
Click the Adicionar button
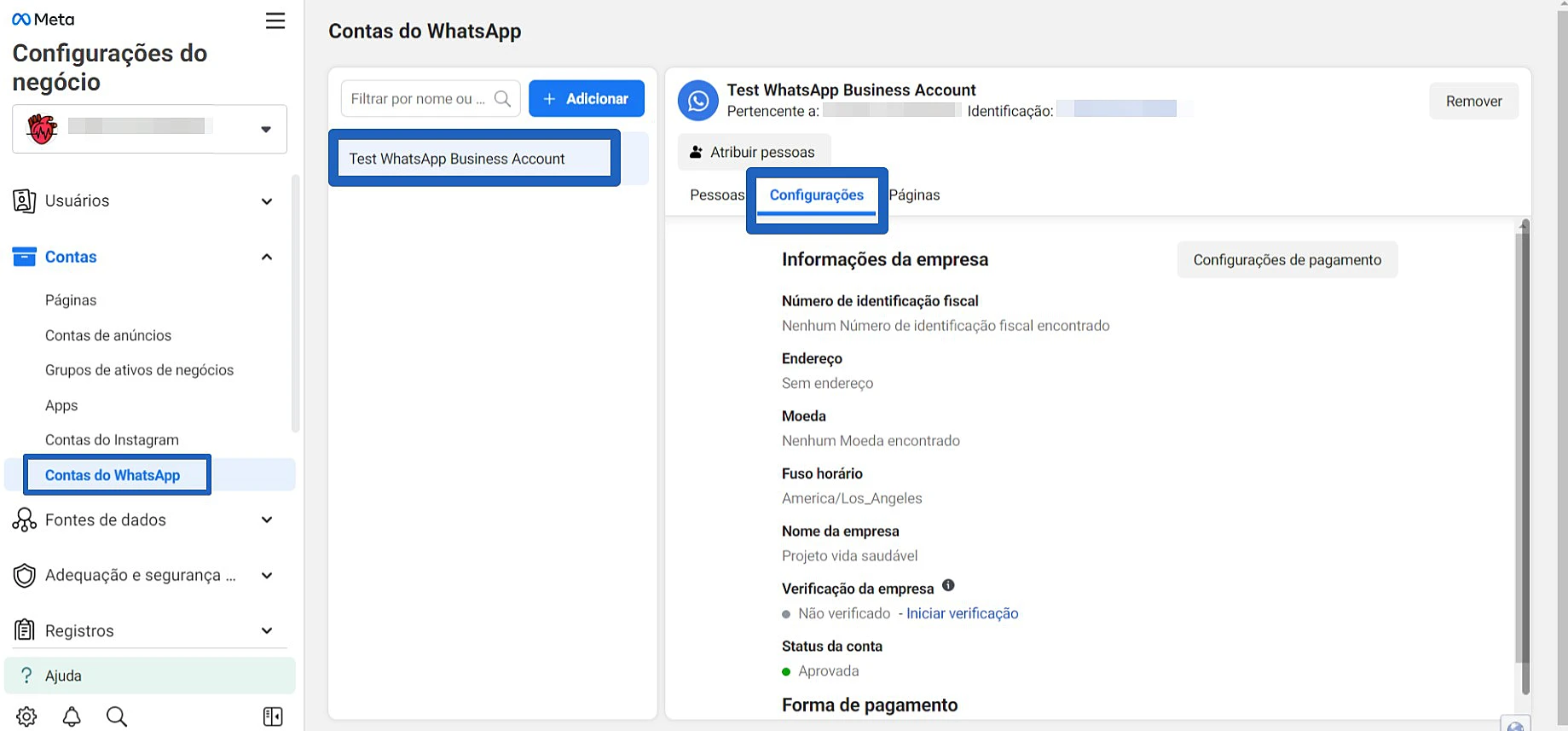pyautogui.click(x=587, y=99)
